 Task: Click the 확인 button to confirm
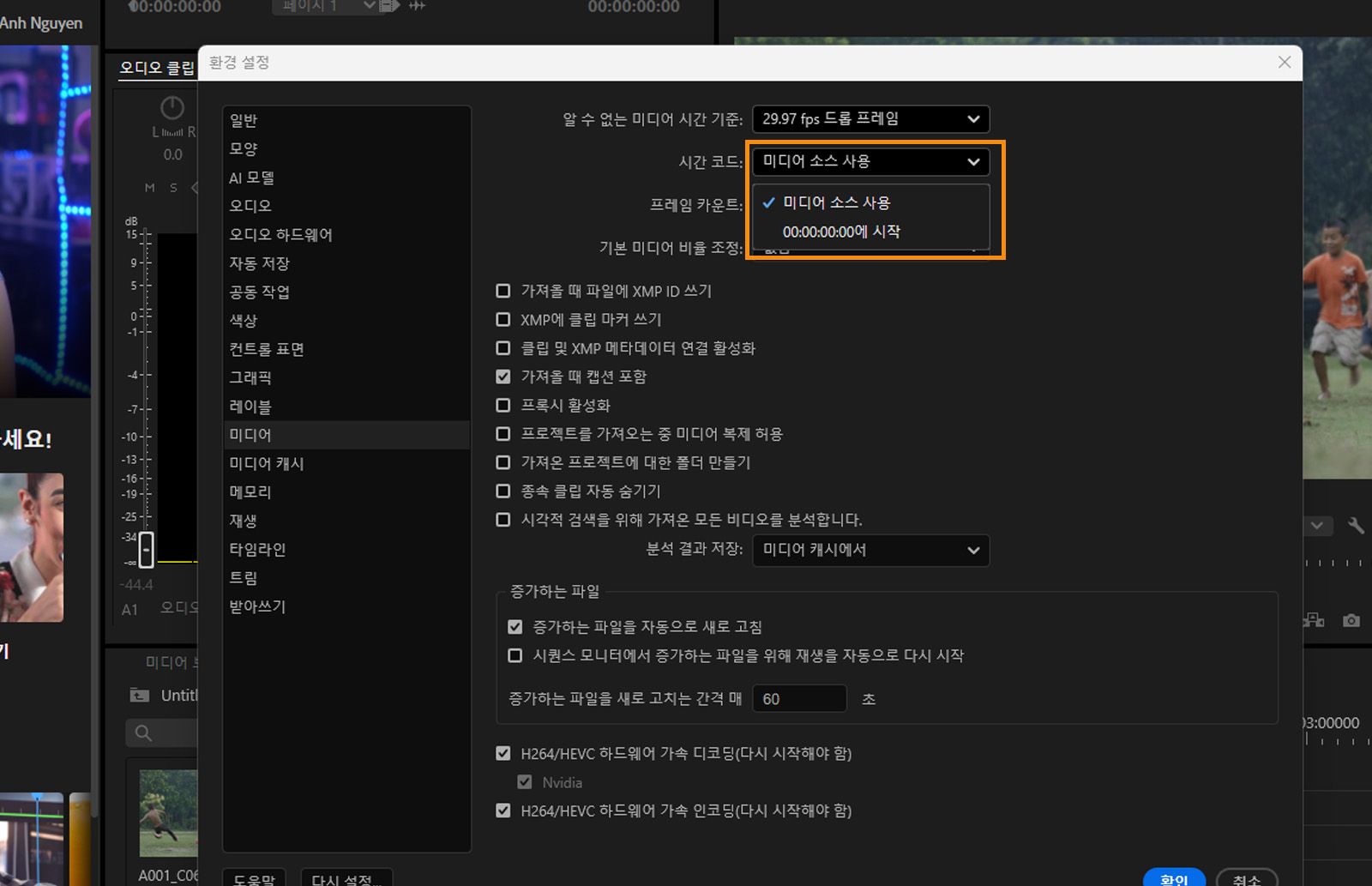point(1174,878)
